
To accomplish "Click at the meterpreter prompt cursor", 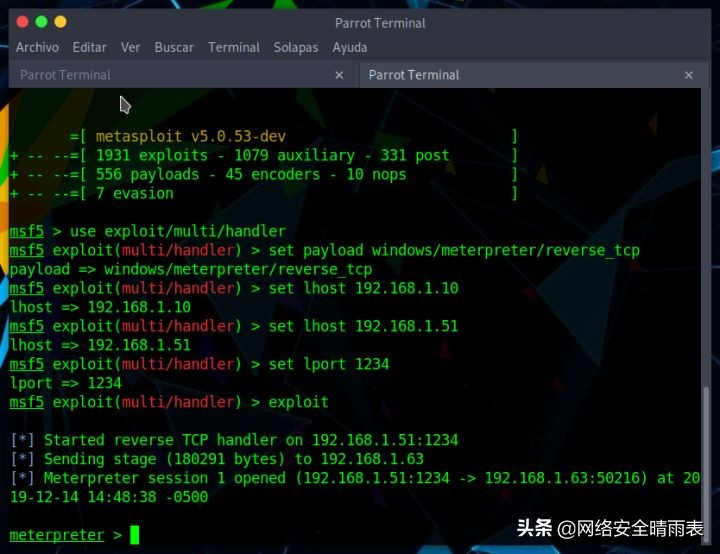I will (134, 535).
